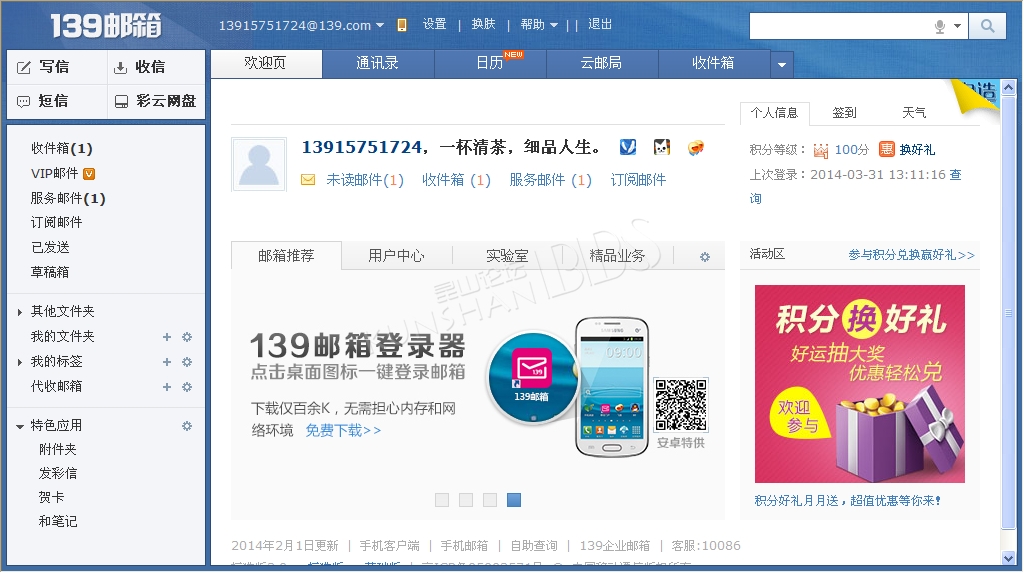Select the second carousel indicator dot

pyautogui.click(x=466, y=500)
